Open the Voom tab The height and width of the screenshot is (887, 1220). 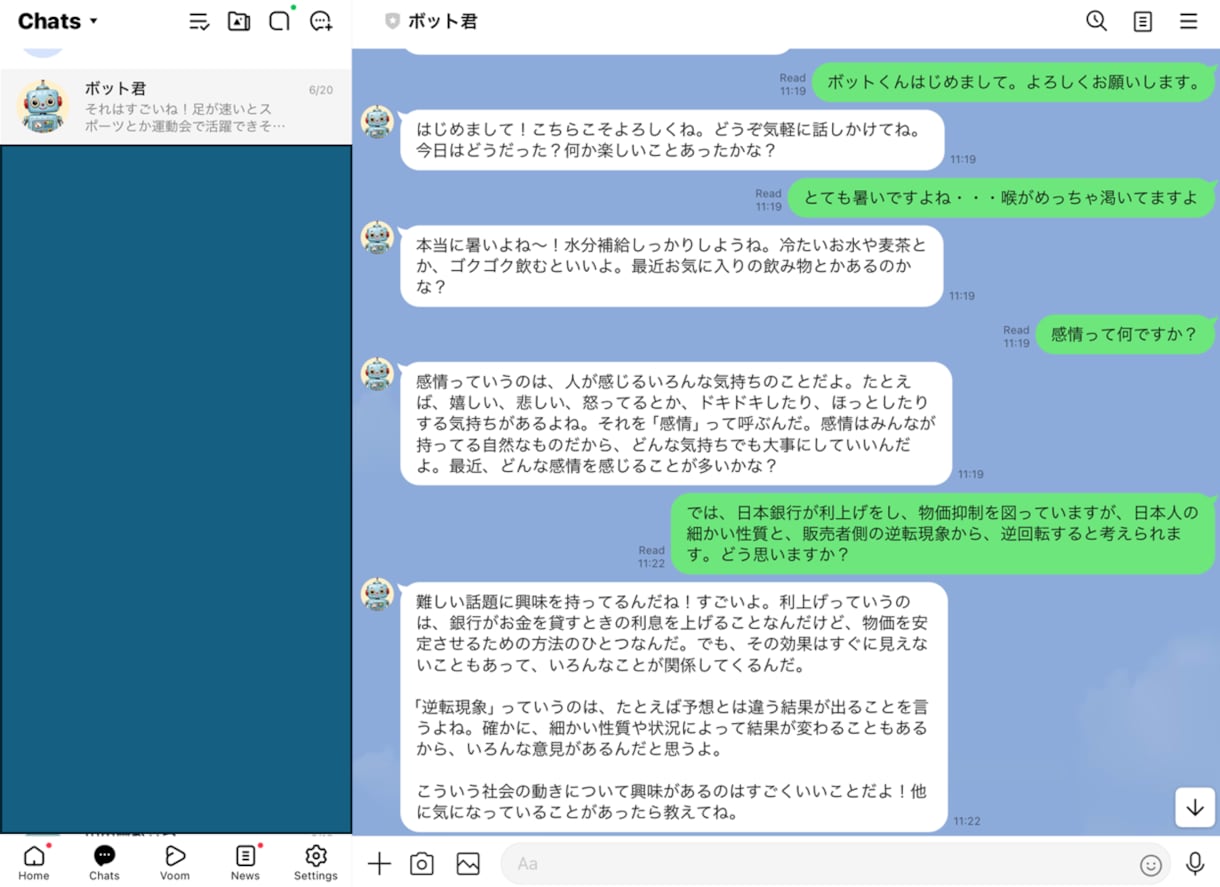[x=175, y=862]
